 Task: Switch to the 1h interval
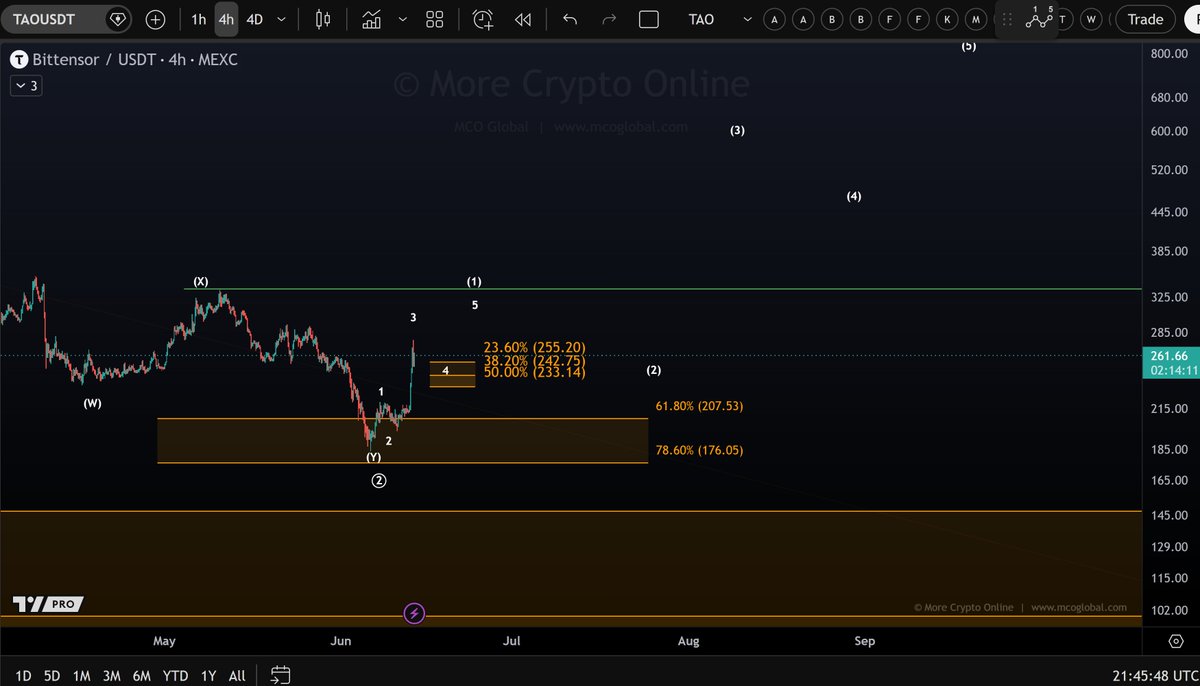(198, 19)
